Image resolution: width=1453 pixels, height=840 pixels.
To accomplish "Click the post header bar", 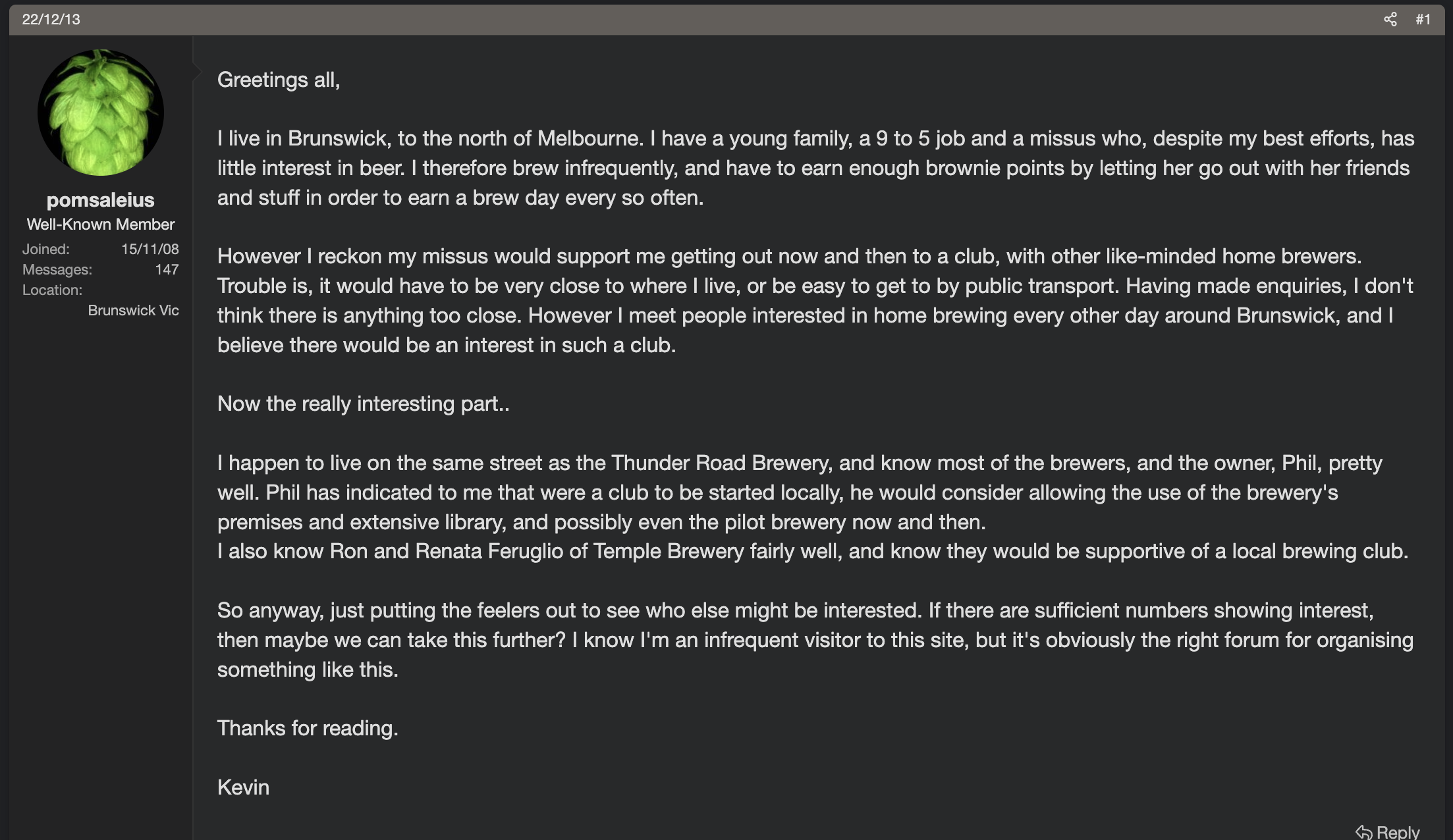I will coord(725,20).
